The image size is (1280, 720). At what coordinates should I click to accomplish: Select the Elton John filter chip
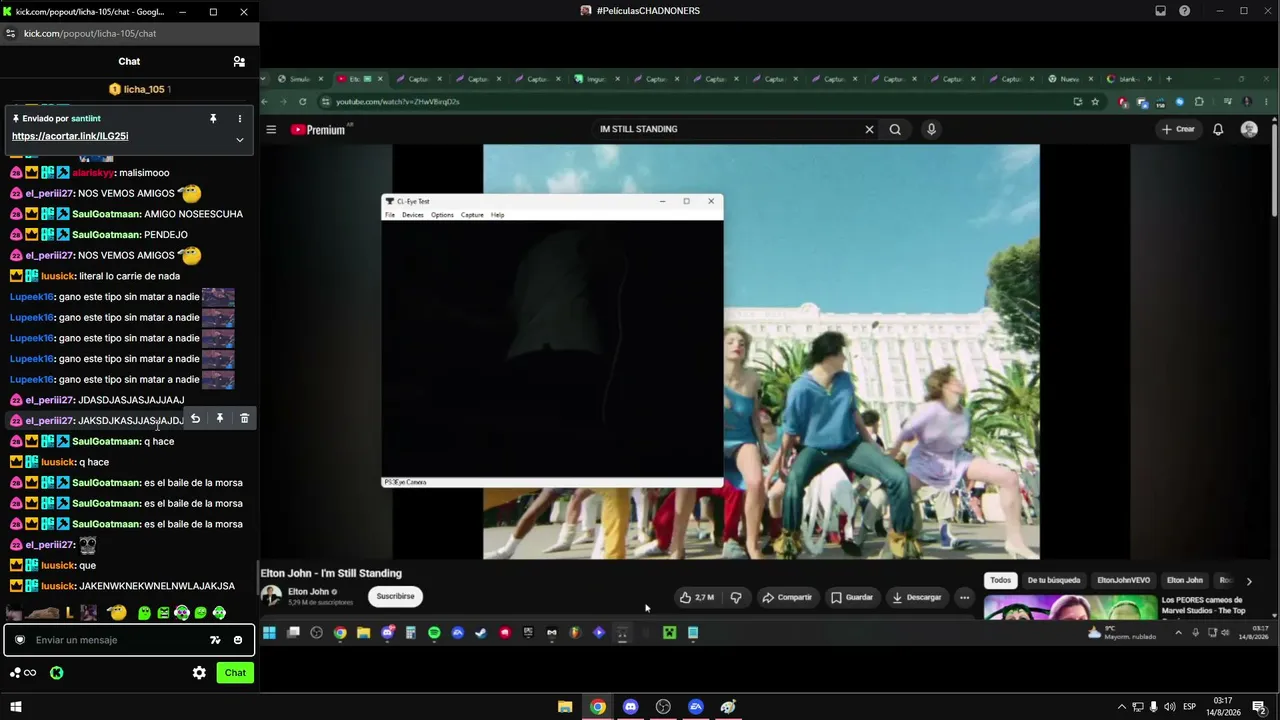[1185, 580]
